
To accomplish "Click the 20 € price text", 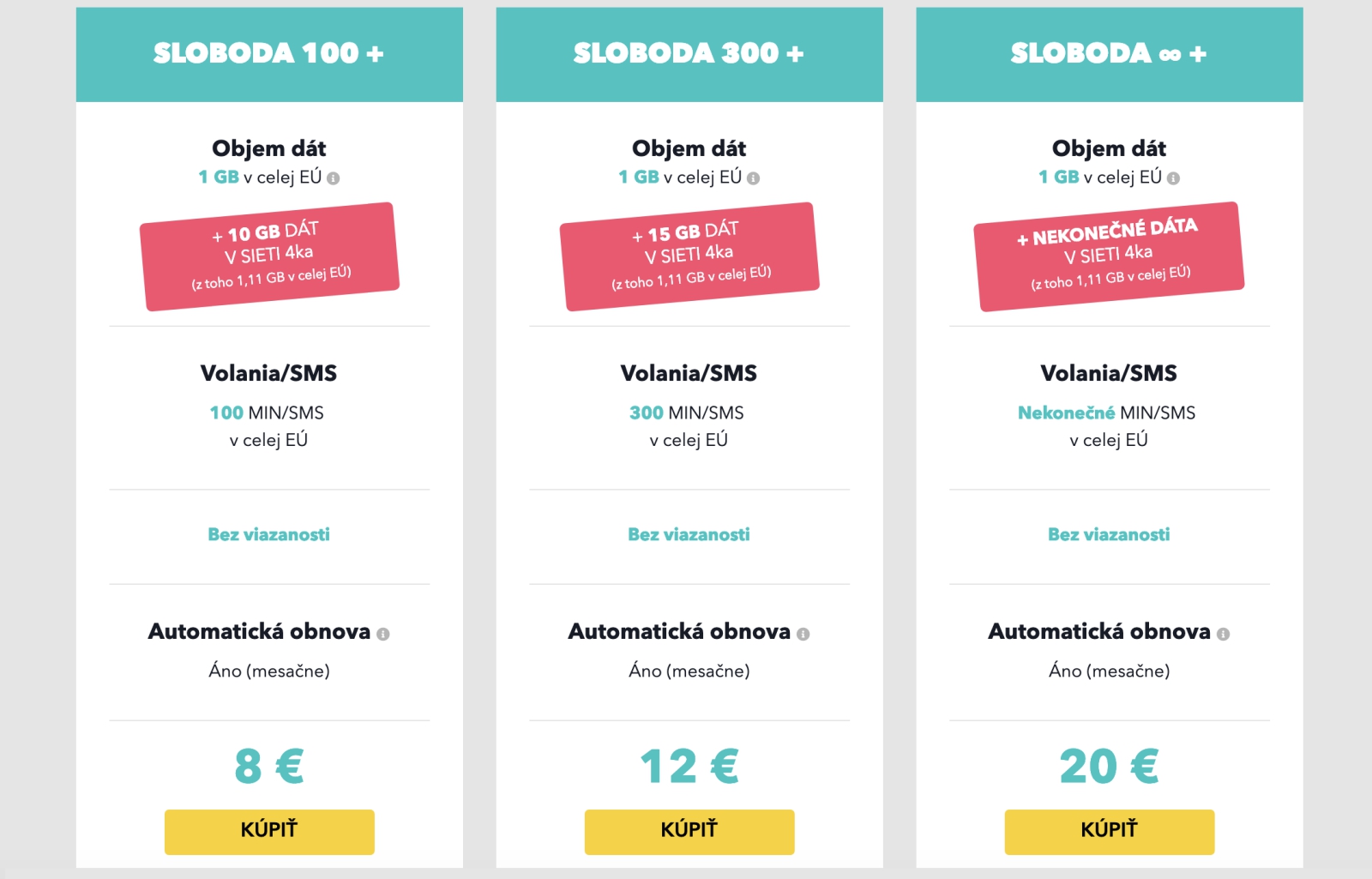I will (1110, 766).
